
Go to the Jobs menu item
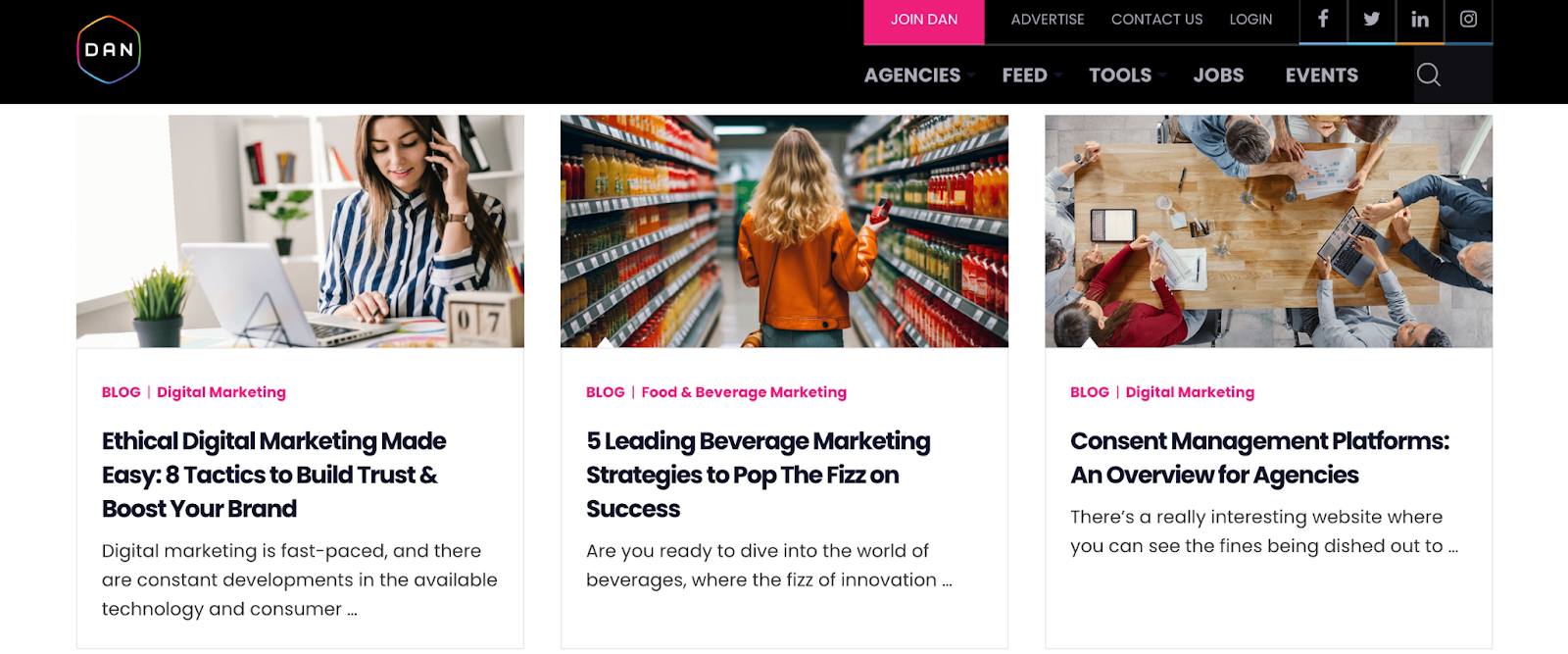pyautogui.click(x=1218, y=75)
